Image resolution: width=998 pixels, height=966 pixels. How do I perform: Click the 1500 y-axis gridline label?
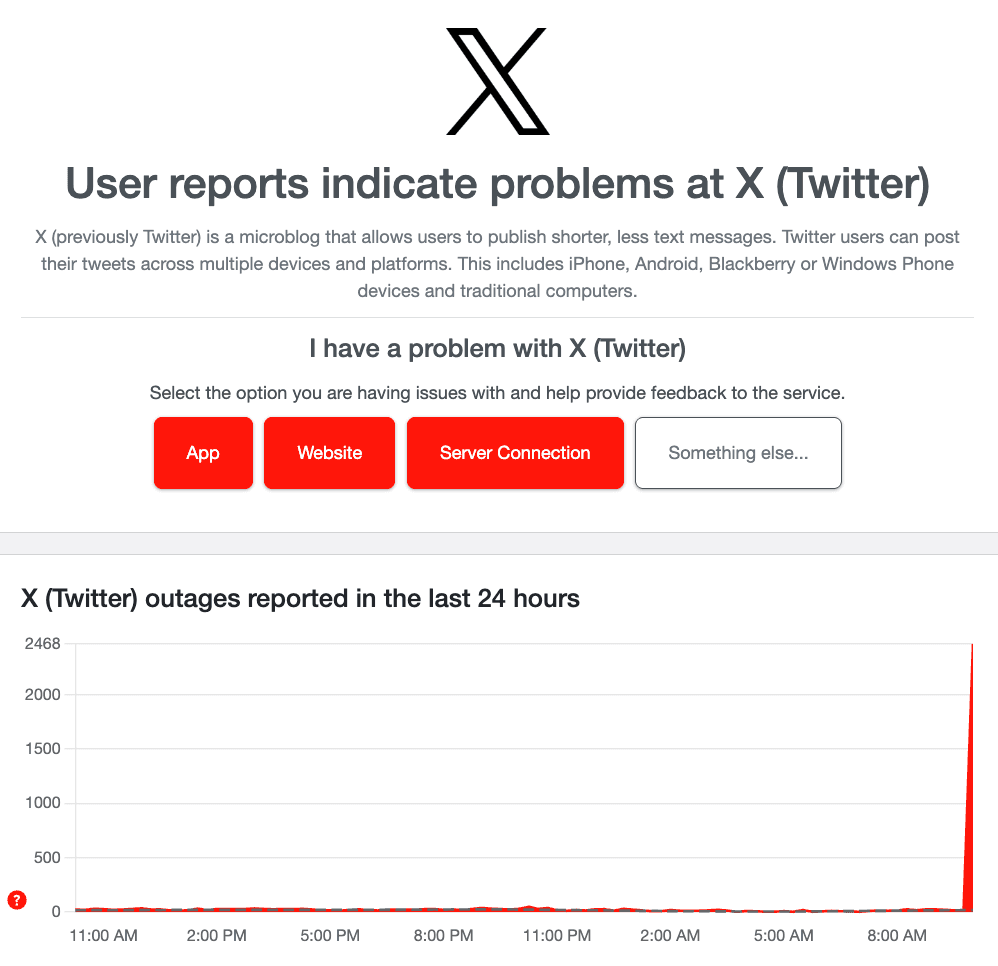pyautogui.click(x=43, y=749)
